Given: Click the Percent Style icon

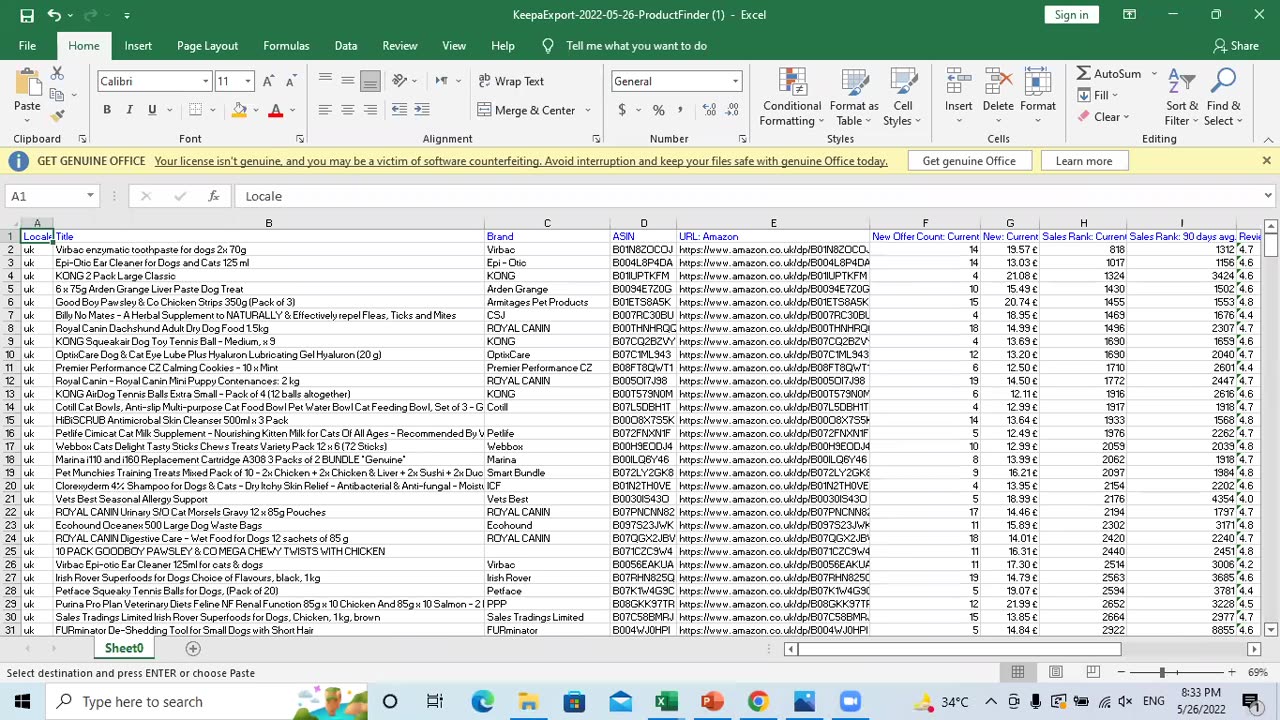Looking at the screenshot, I should pos(658,110).
